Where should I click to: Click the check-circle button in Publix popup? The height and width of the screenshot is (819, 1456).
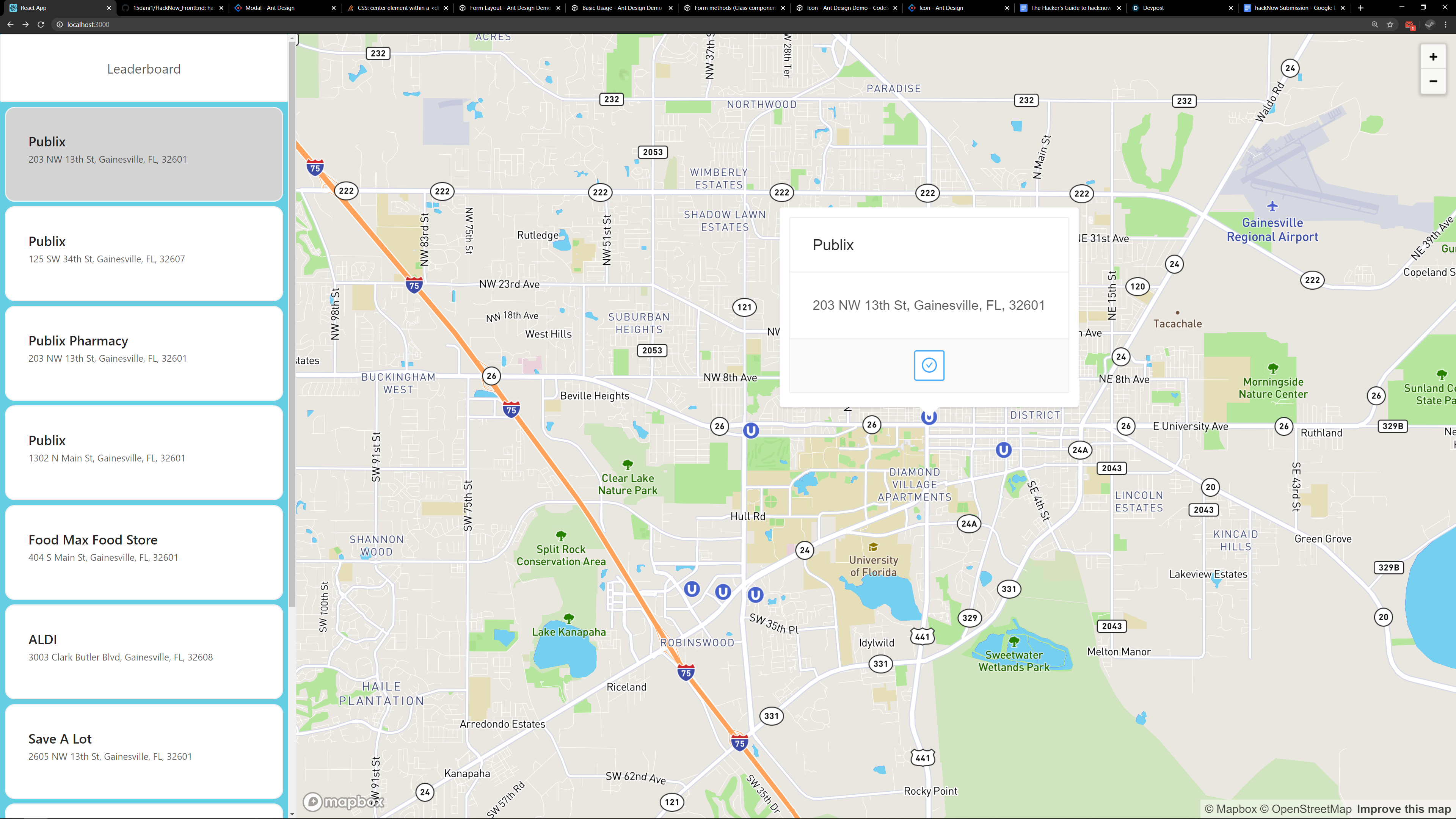pyautogui.click(x=929, y=365)
